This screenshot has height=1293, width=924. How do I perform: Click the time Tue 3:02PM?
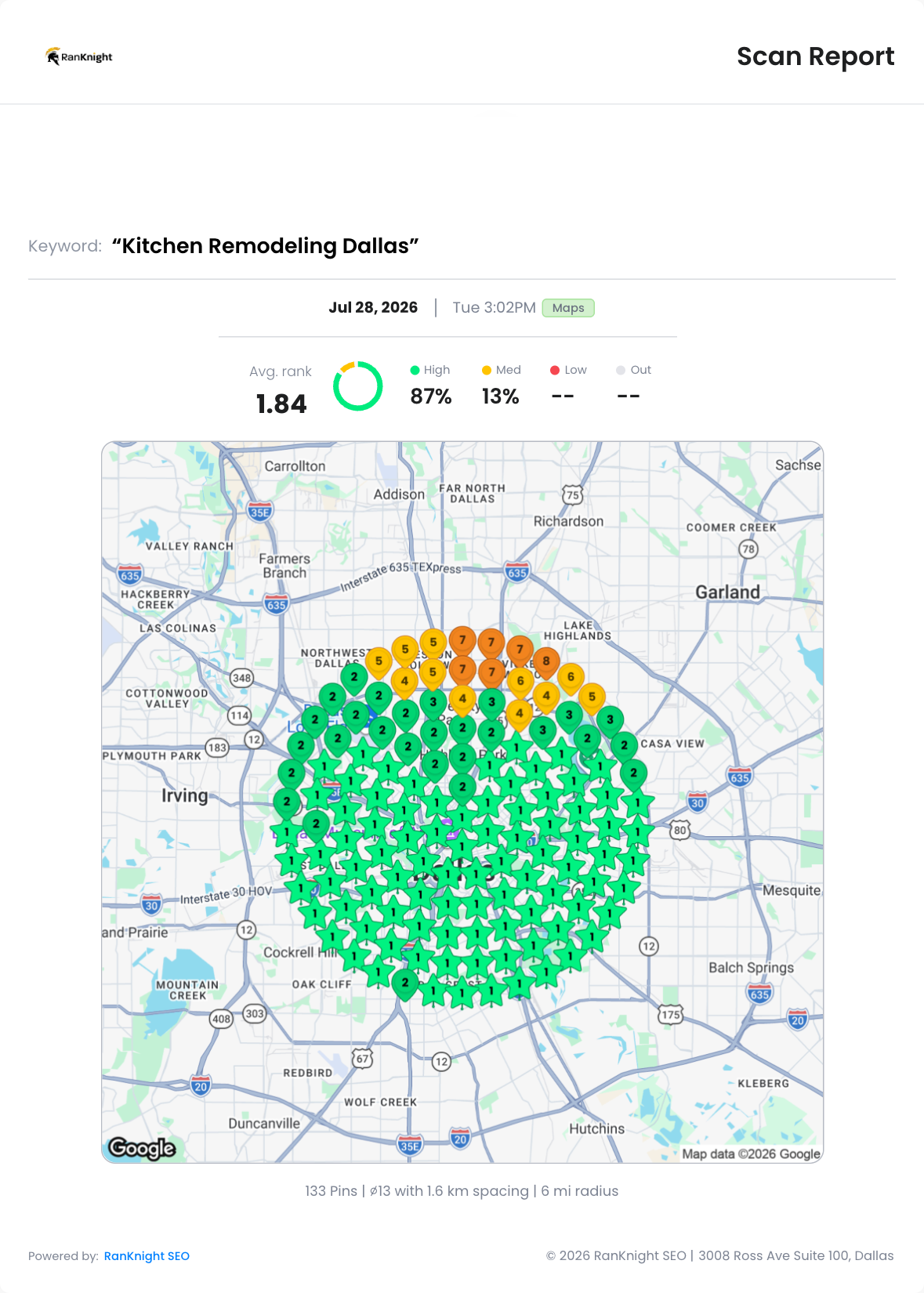[x=495, y=308]
